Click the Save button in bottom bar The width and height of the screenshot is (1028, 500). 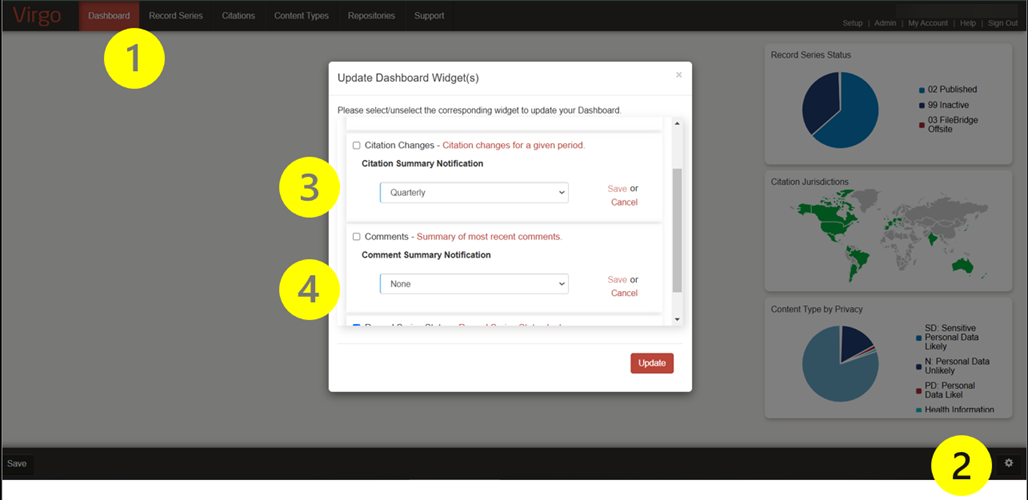17,464
